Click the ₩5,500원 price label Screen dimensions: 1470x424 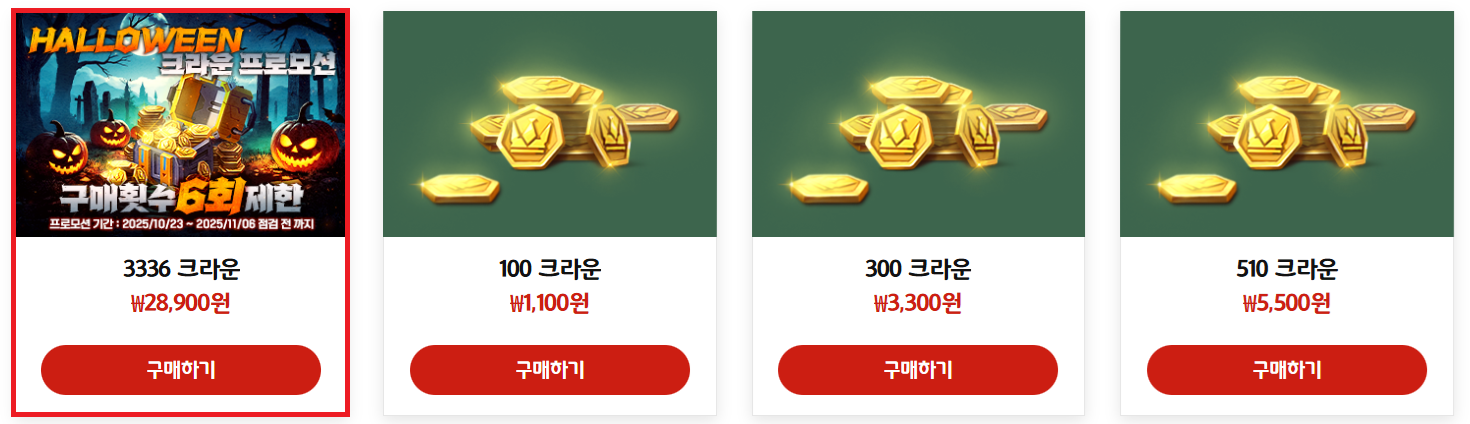[x=1287, y=302]
